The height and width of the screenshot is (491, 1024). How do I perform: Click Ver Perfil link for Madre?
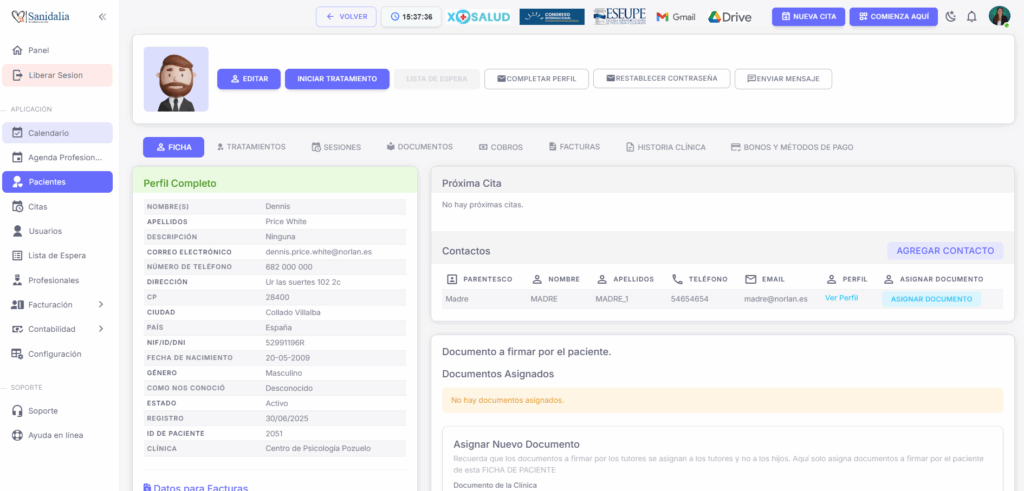pos(841,298)
